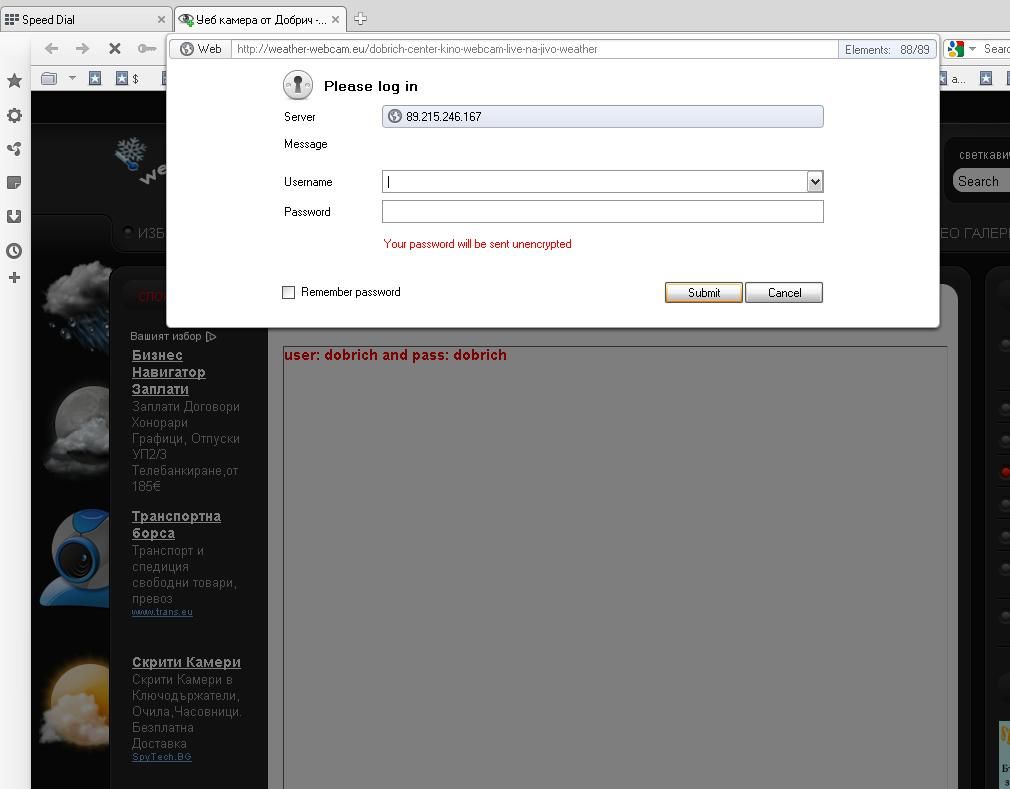Click the webcam icon image on page
The image size is (1010, 789).
pos(76,558)
